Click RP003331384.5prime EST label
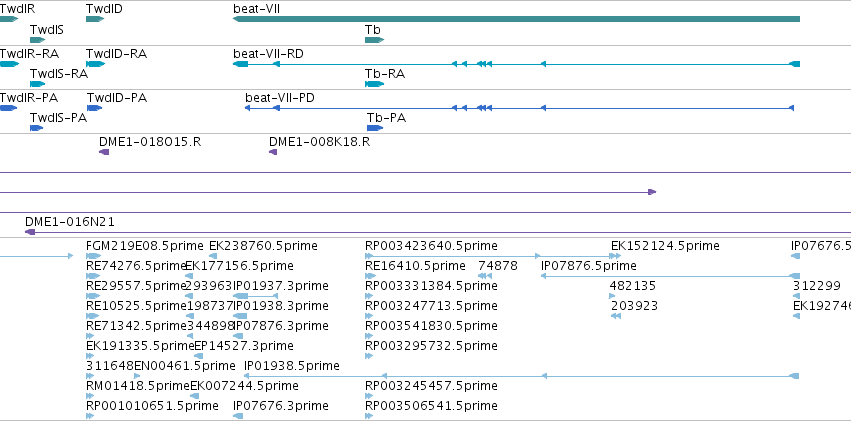This screenshot has height=421, width=851. (x=431, y=286)
